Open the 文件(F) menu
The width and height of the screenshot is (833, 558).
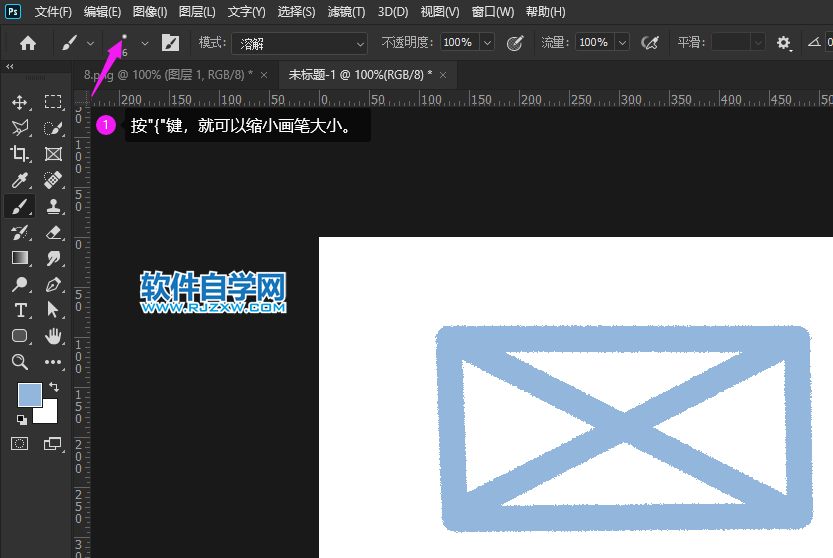pyautogui.click(x=53, y=12)
